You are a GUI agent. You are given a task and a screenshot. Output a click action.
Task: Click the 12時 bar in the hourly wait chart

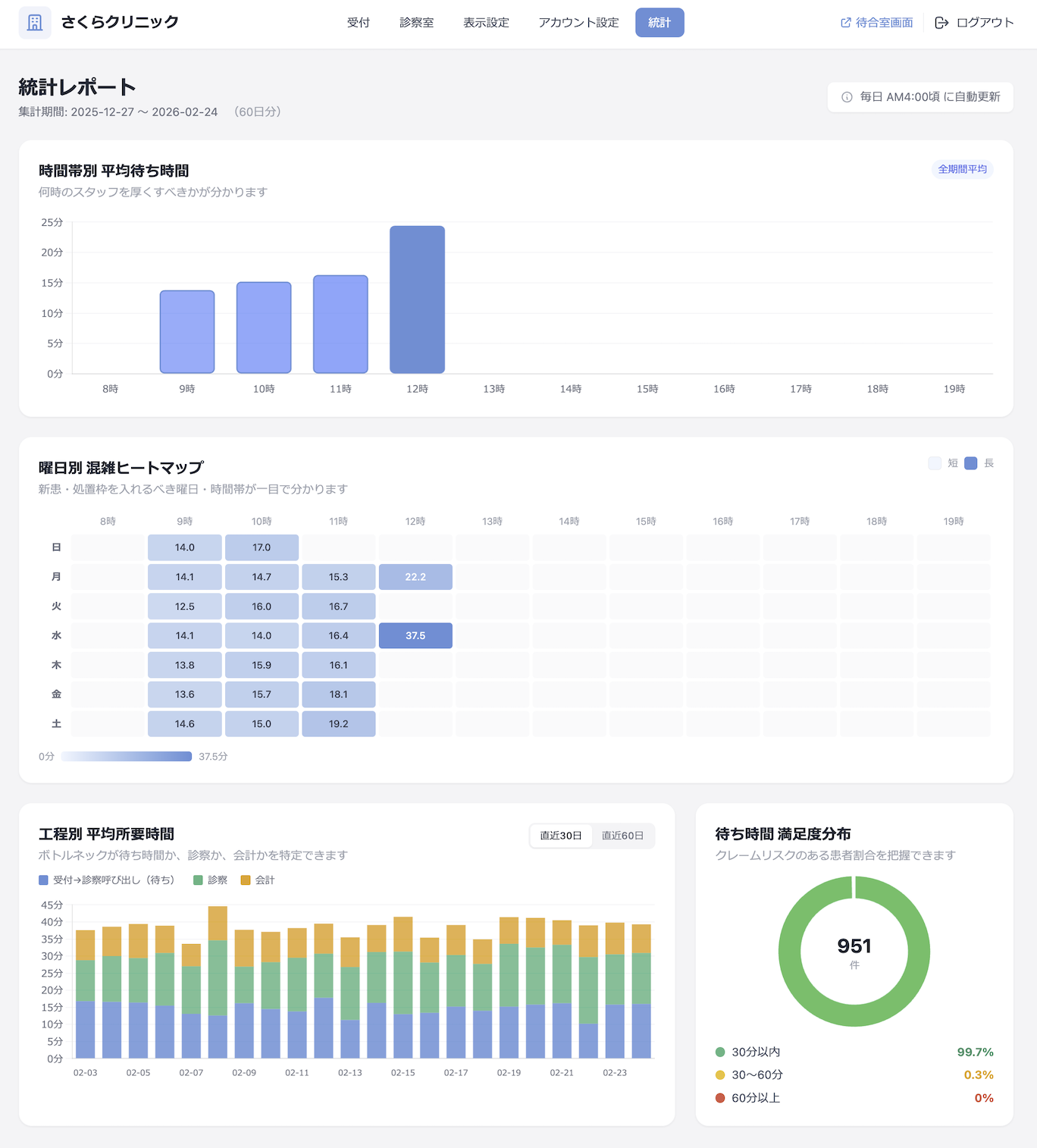[x=417, y=300]
